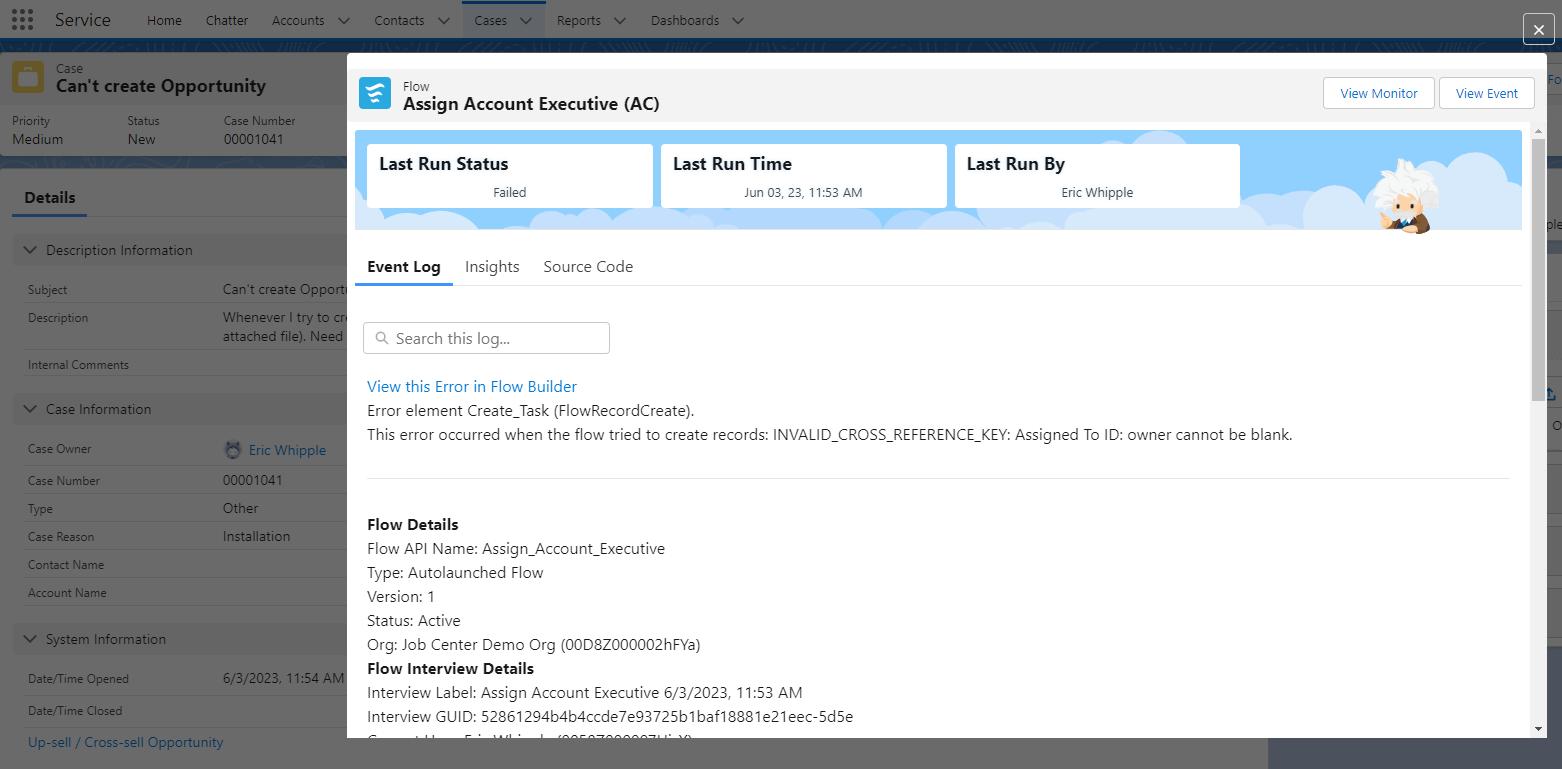The height and width of the screenshot is (769, 1562).
Task: Open the App Launcher grid icon
Action: tap(22, 20)
